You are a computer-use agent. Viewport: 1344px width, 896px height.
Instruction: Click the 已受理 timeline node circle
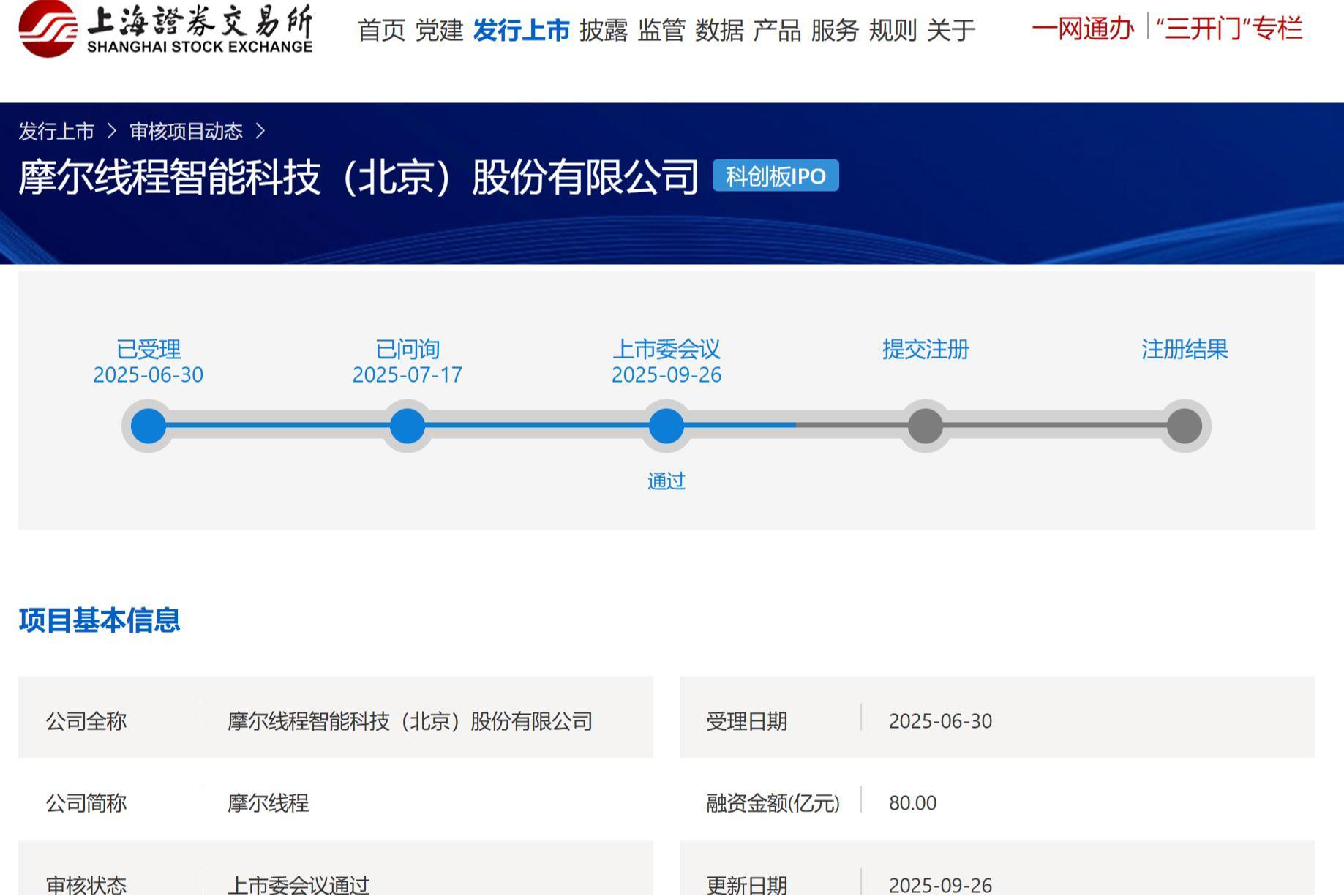[x=149, y=426]
